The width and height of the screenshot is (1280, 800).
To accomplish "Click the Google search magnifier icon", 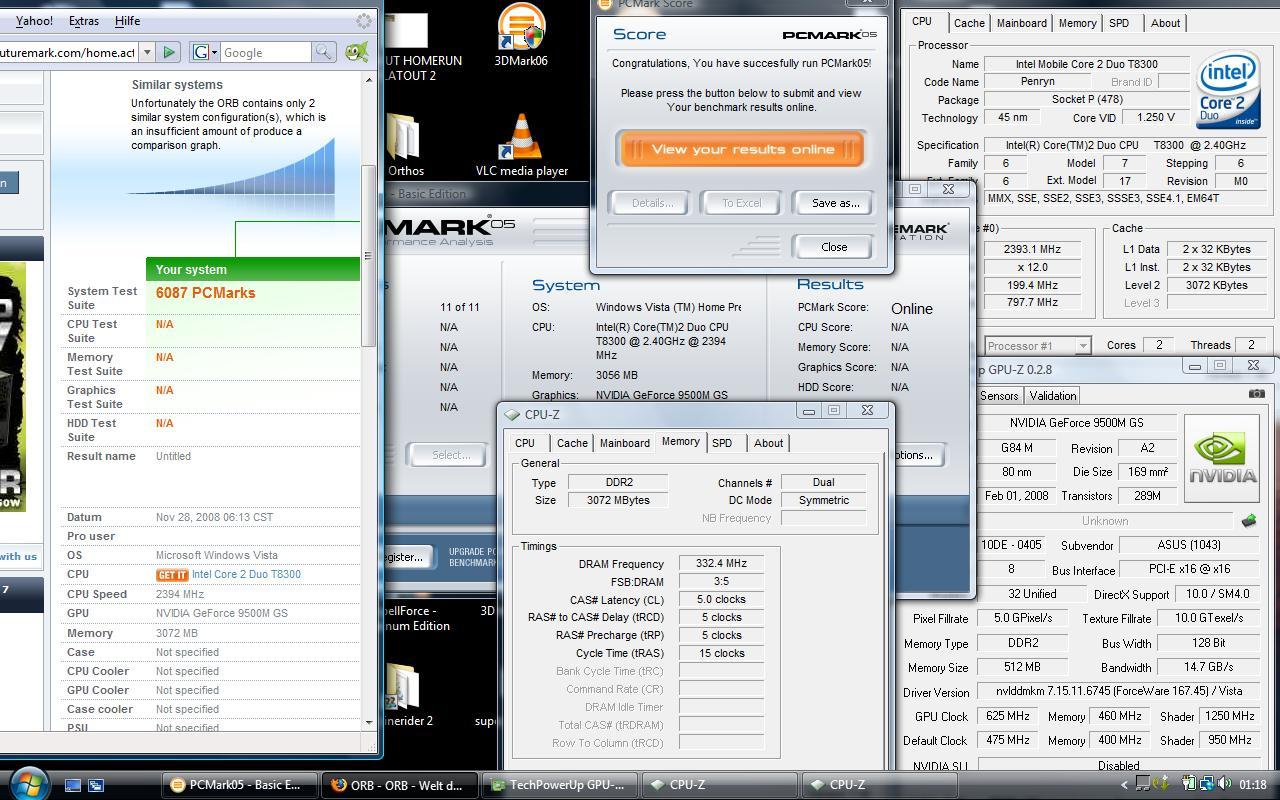I will (324, 52).
